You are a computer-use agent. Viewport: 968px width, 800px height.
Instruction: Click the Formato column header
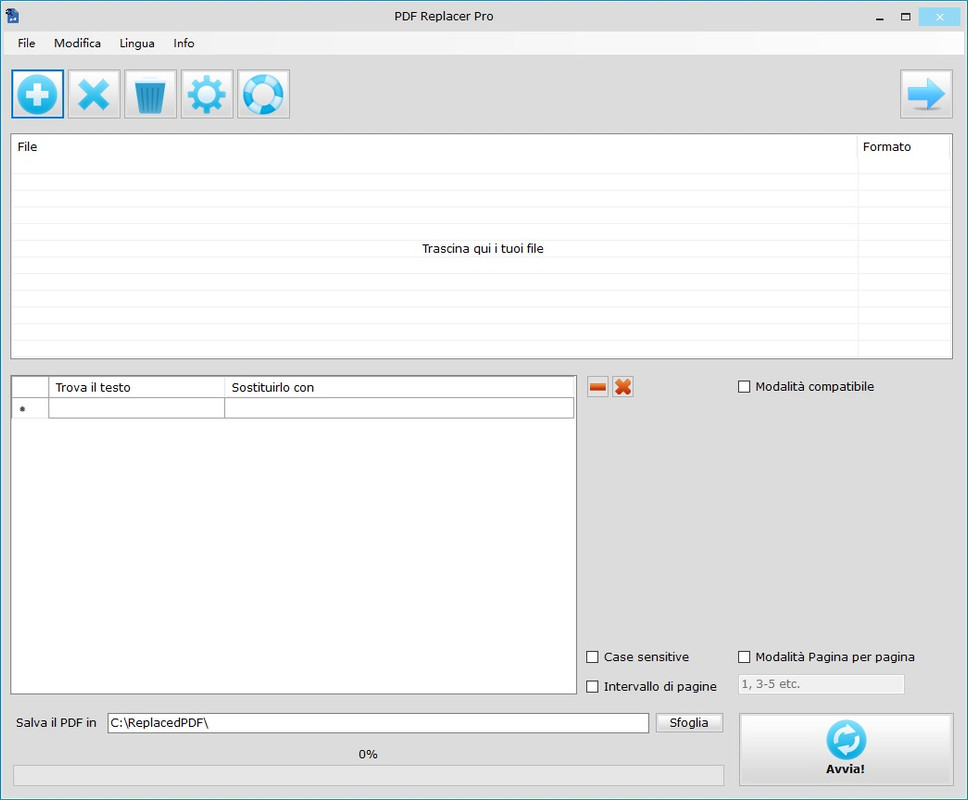tap(904, 147)
